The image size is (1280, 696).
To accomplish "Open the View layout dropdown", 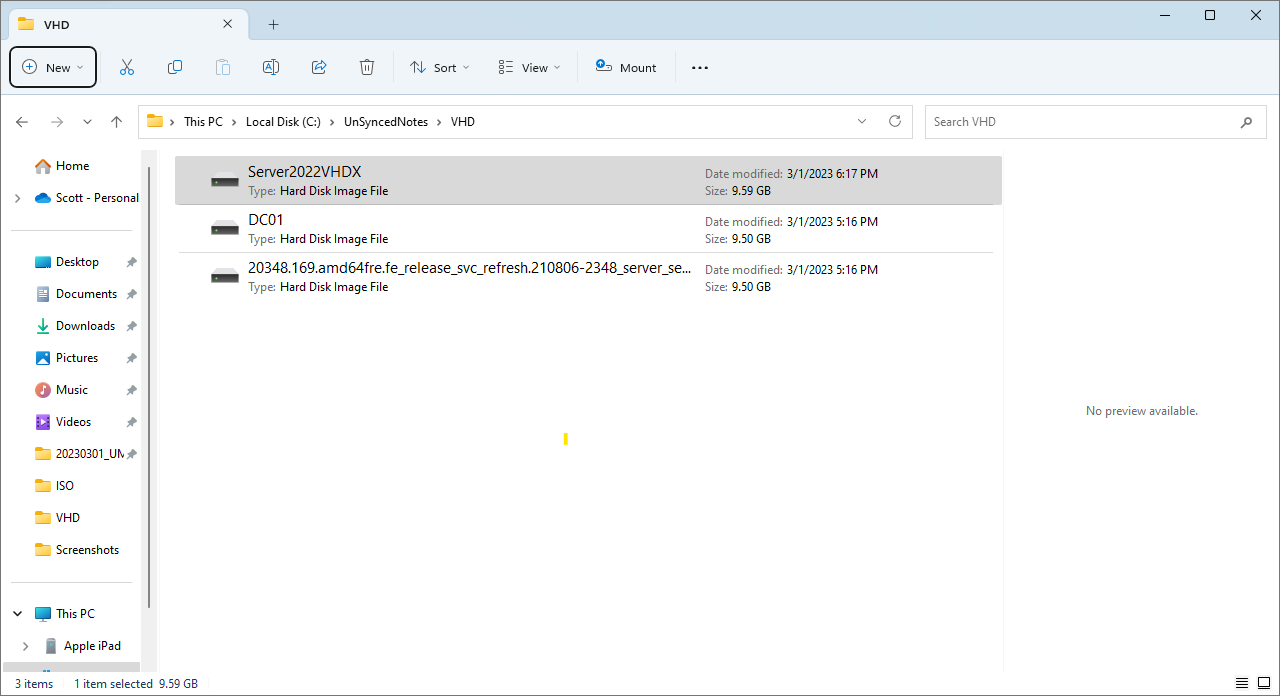I will pos(529,67).
